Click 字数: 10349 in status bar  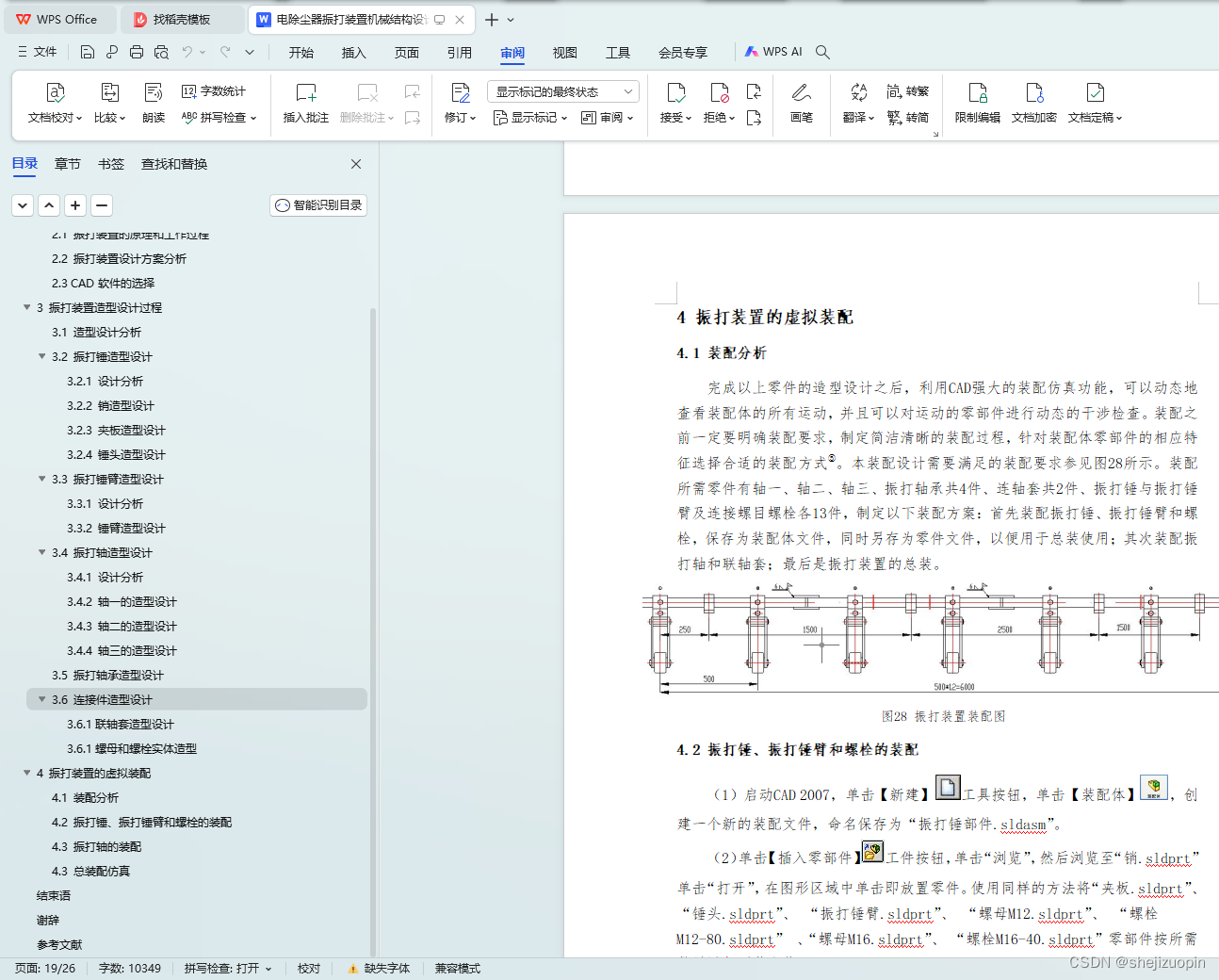click(130, 969)
